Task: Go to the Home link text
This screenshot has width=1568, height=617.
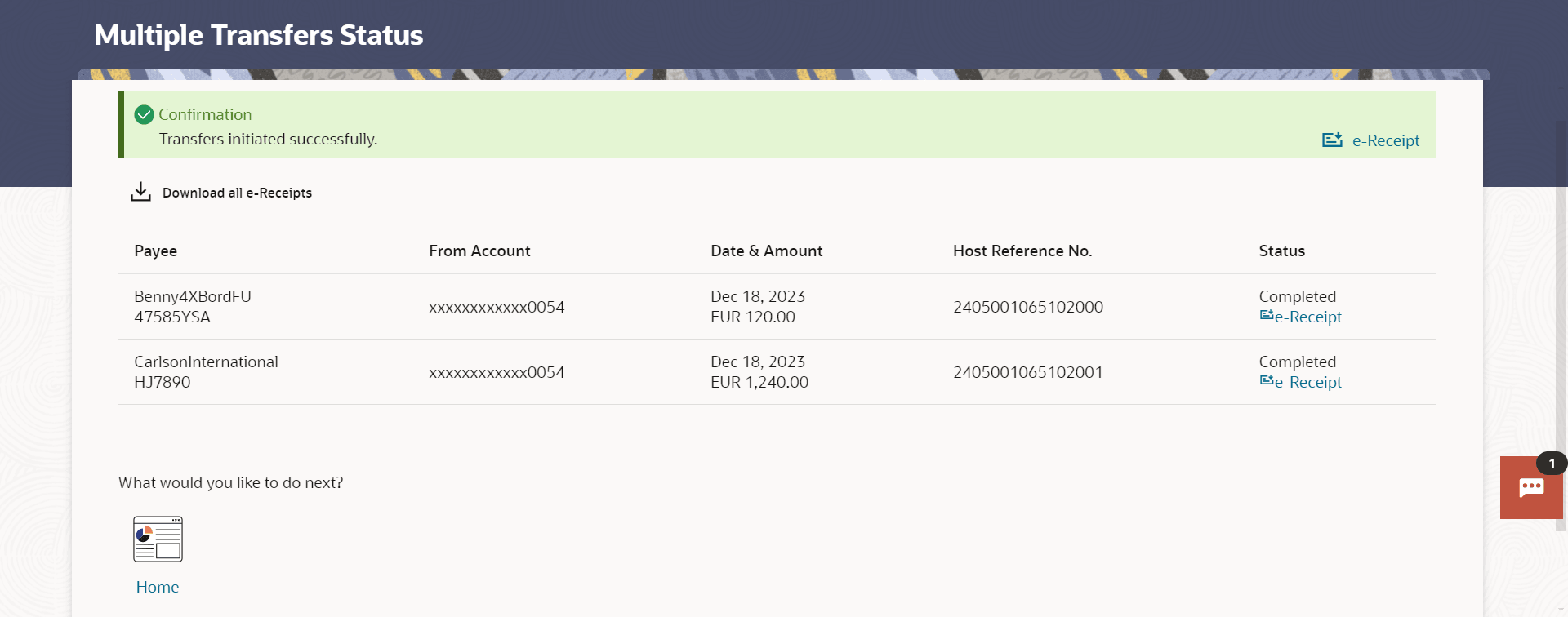Action: [158, 587]
